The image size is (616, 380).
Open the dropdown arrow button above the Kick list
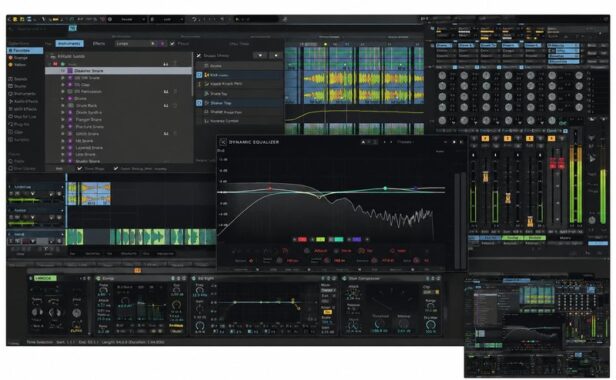[x=260, y=56]
